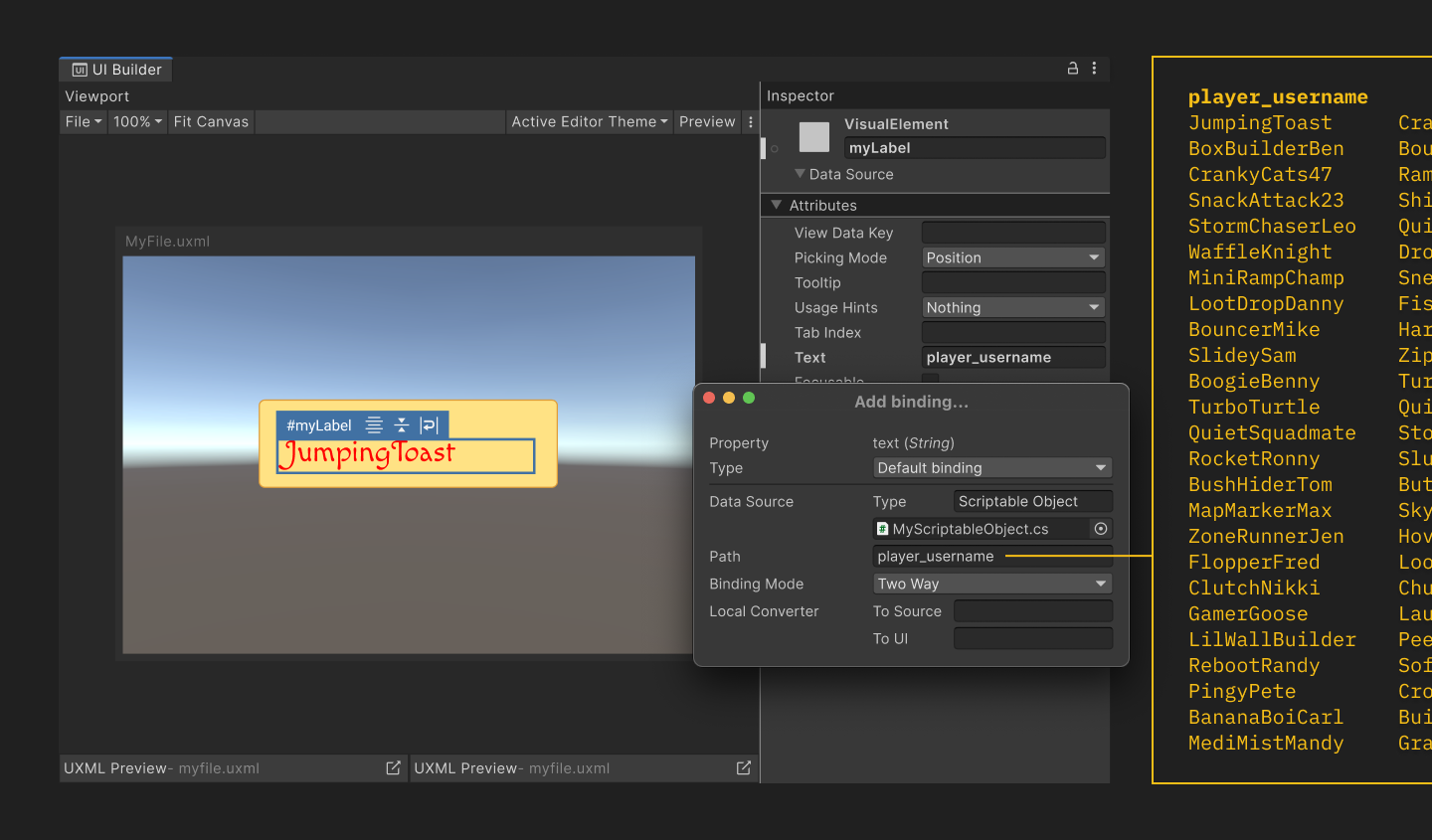Select the UI Builder tab
Viewport: 1432px width, 840px height.
coord(116,70)
